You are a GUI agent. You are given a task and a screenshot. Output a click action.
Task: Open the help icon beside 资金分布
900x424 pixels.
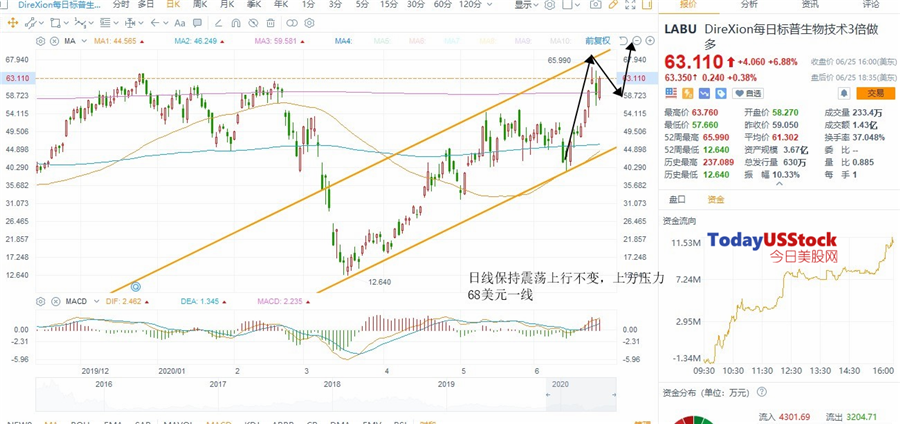point(762,392)
